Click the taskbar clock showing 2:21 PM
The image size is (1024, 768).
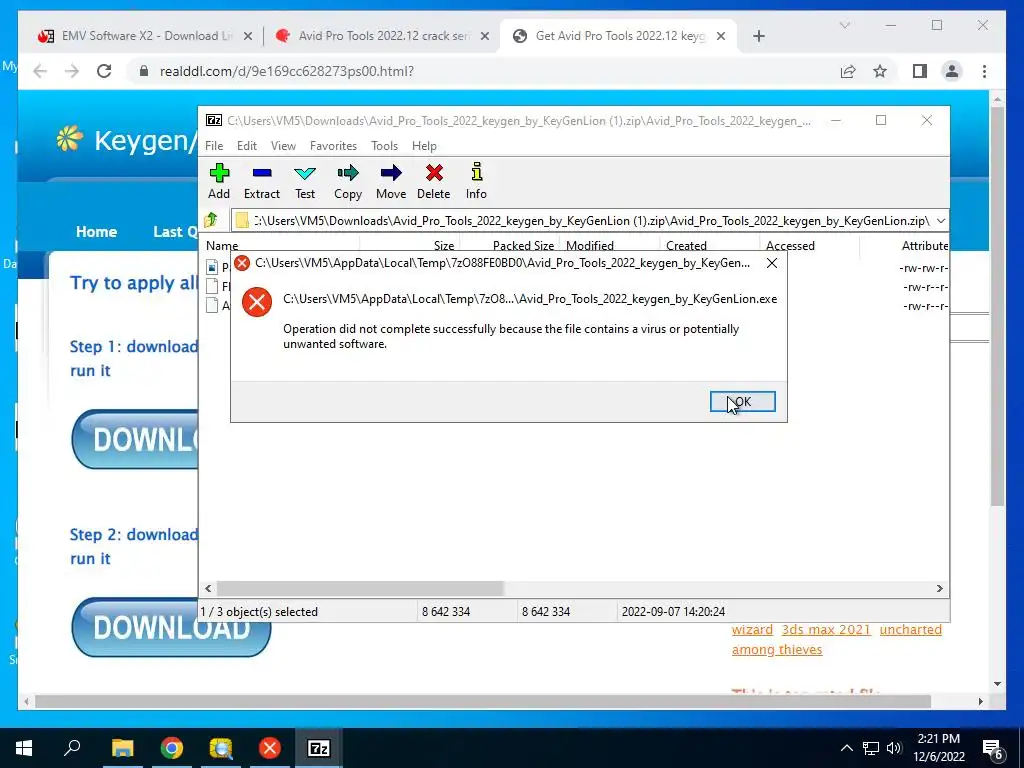tap(939, 748)
